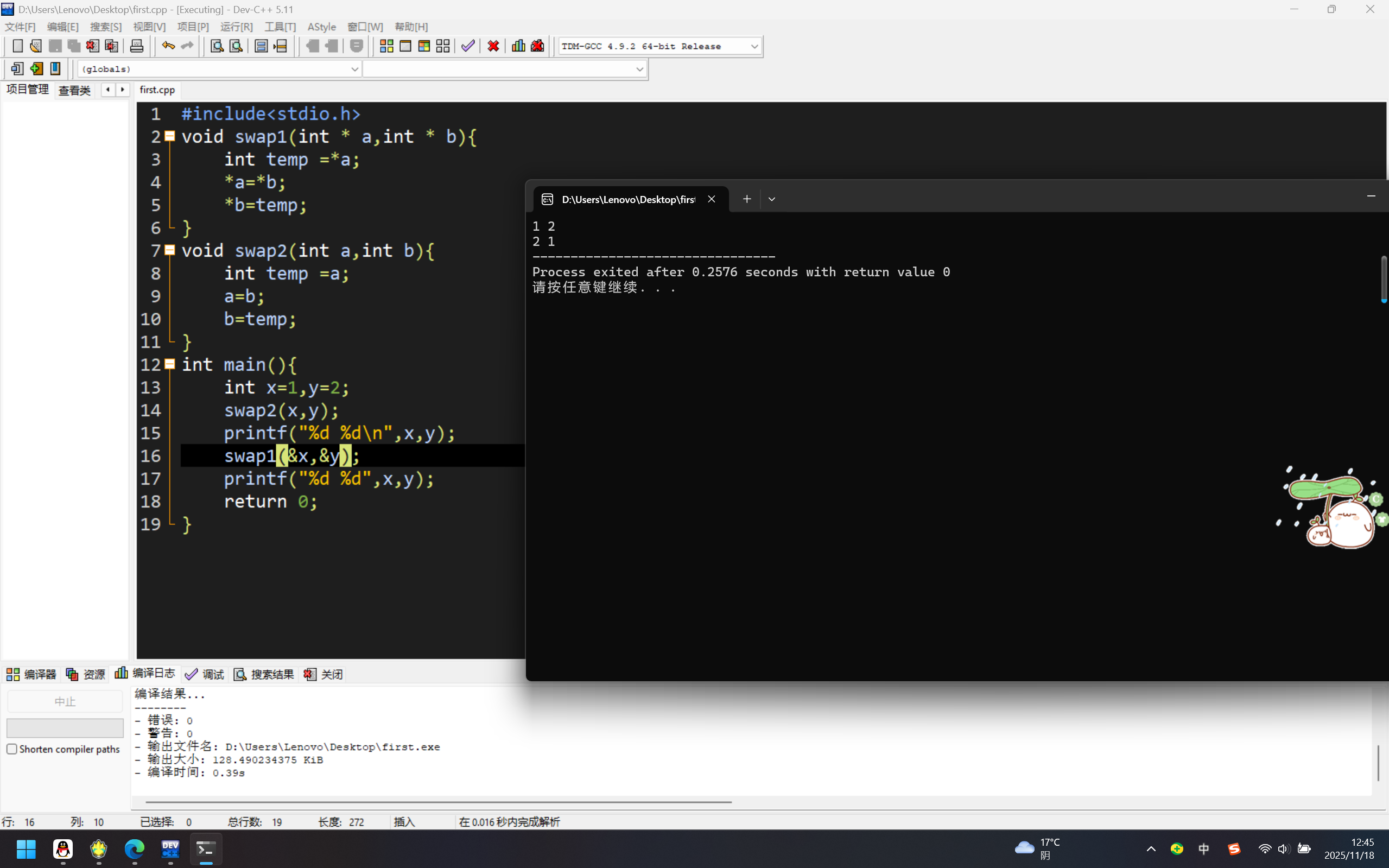The height and width of the screenshot is (868, 1389).
Task: Open Microsoft Edge from the taskbar
Action: click(x=135, y=848)
